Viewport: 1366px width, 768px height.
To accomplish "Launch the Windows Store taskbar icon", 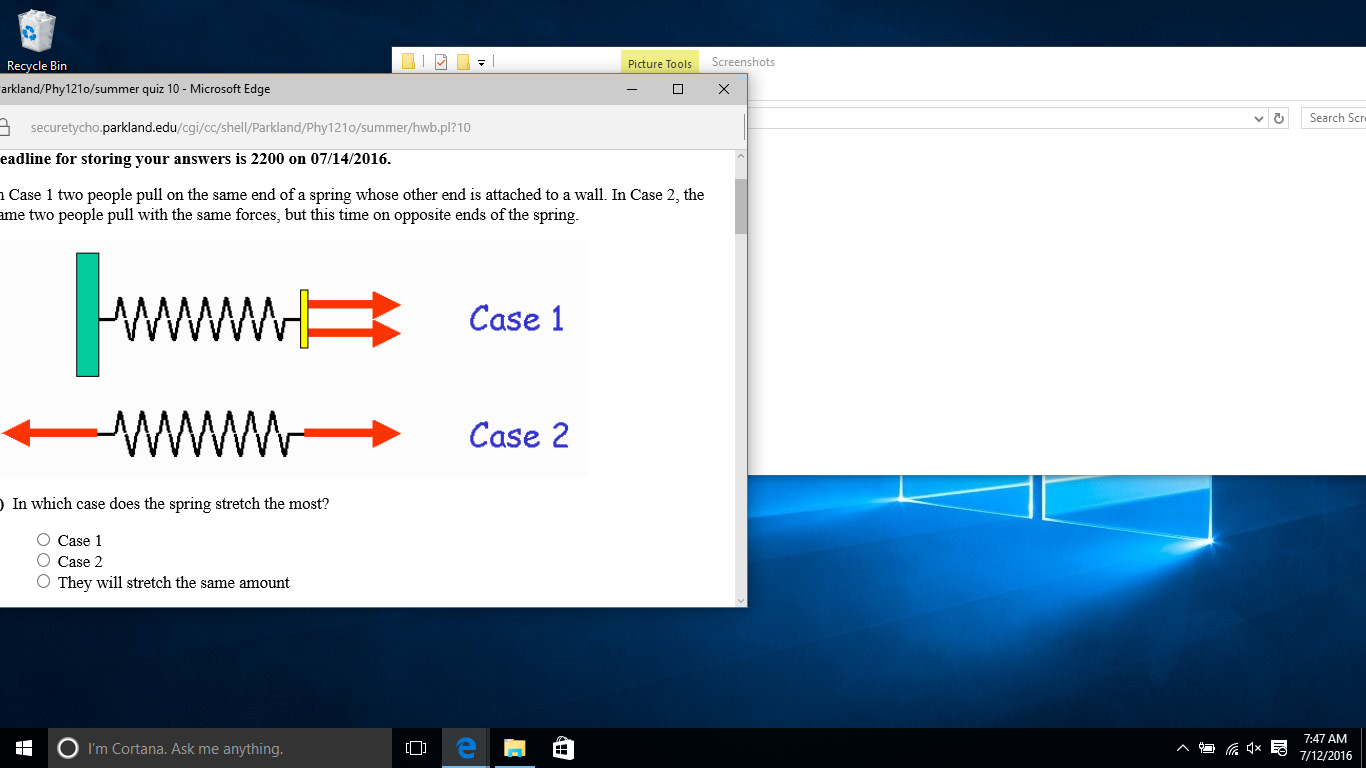I will 563,748.
